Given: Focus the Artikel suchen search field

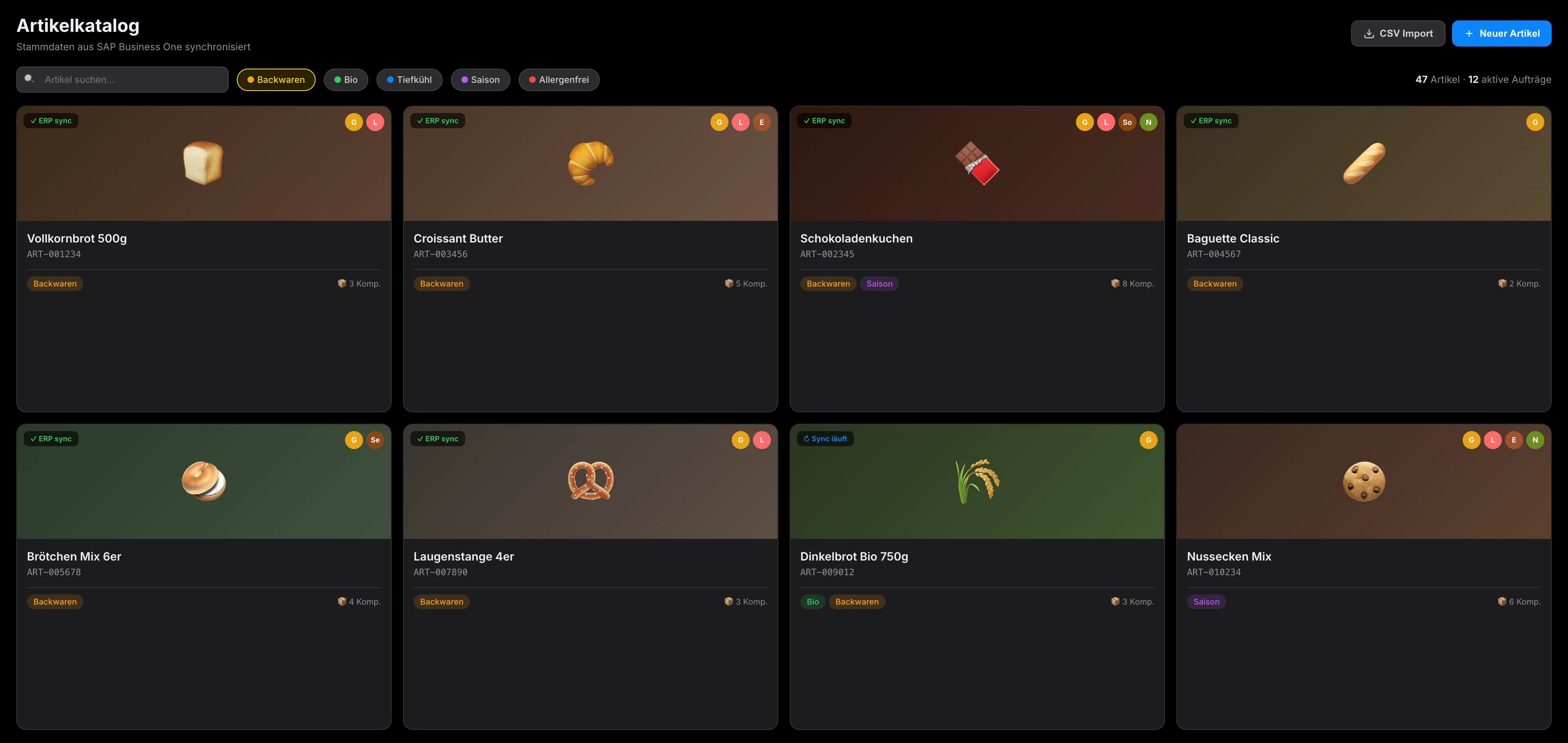Looking at the screenshot, I should click(122, 80).
